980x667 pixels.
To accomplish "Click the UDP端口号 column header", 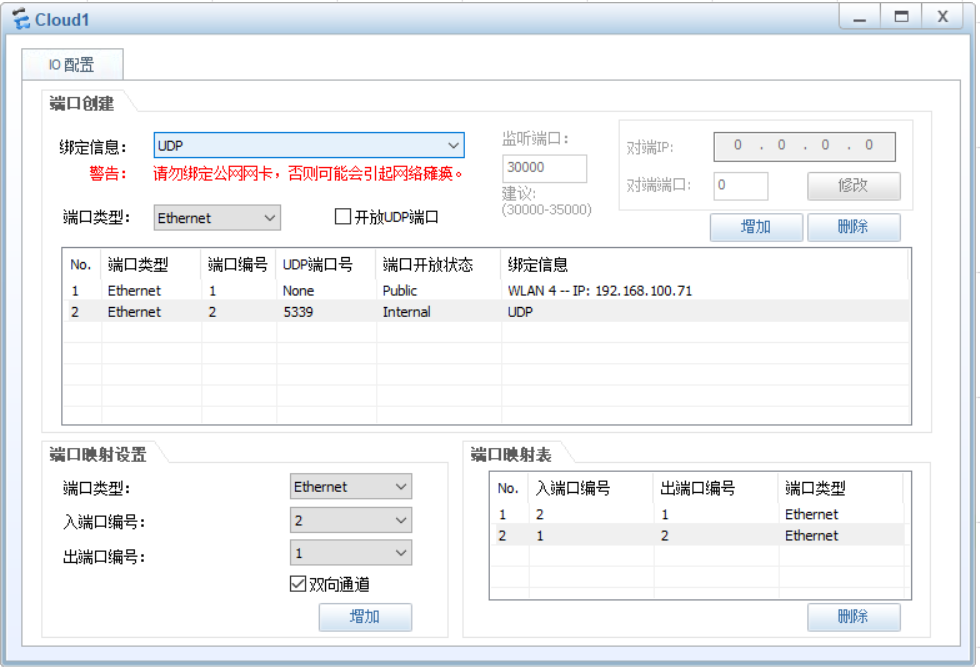I will 326,264.
